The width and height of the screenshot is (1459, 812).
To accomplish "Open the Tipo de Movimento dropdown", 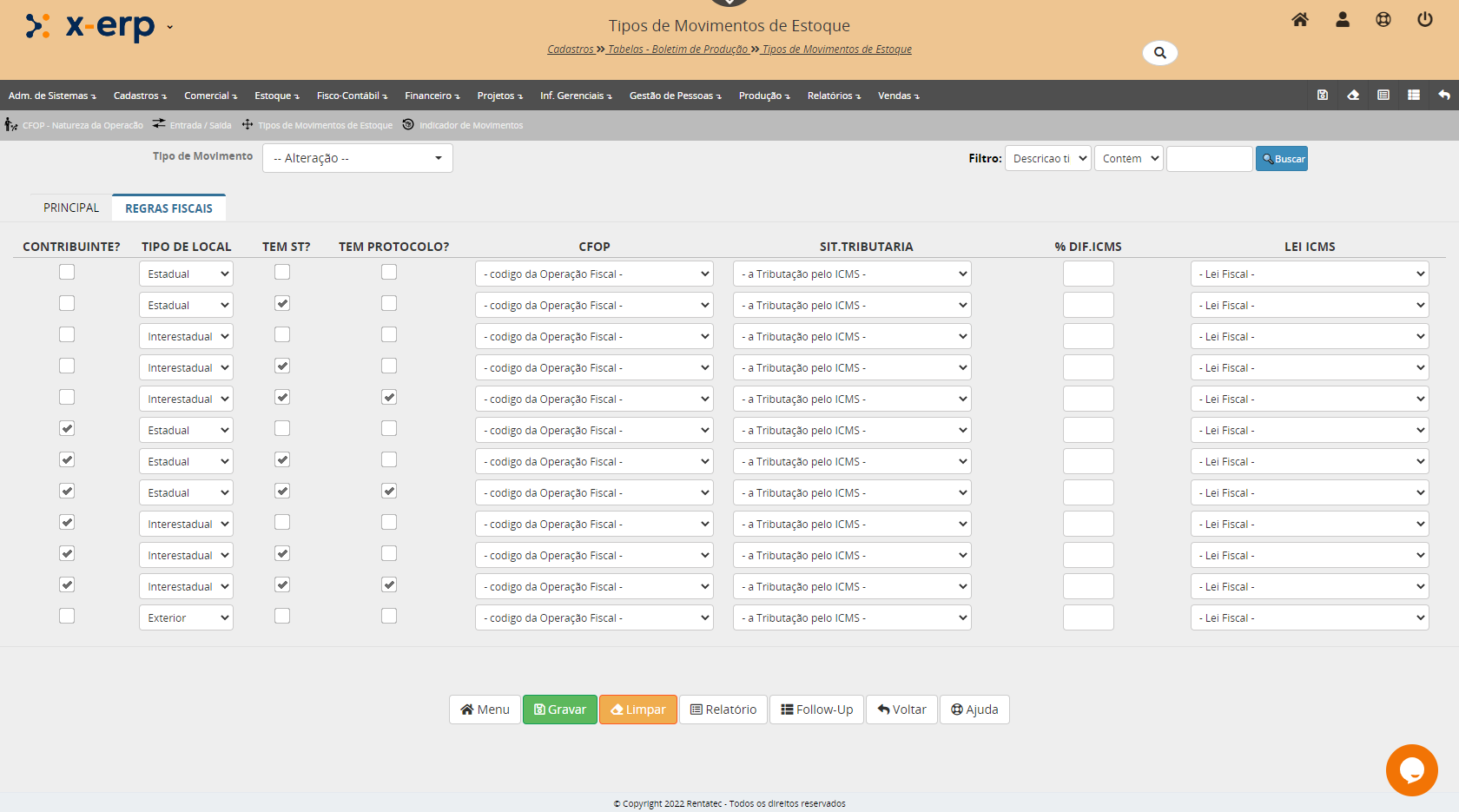I will pos(357,158).
